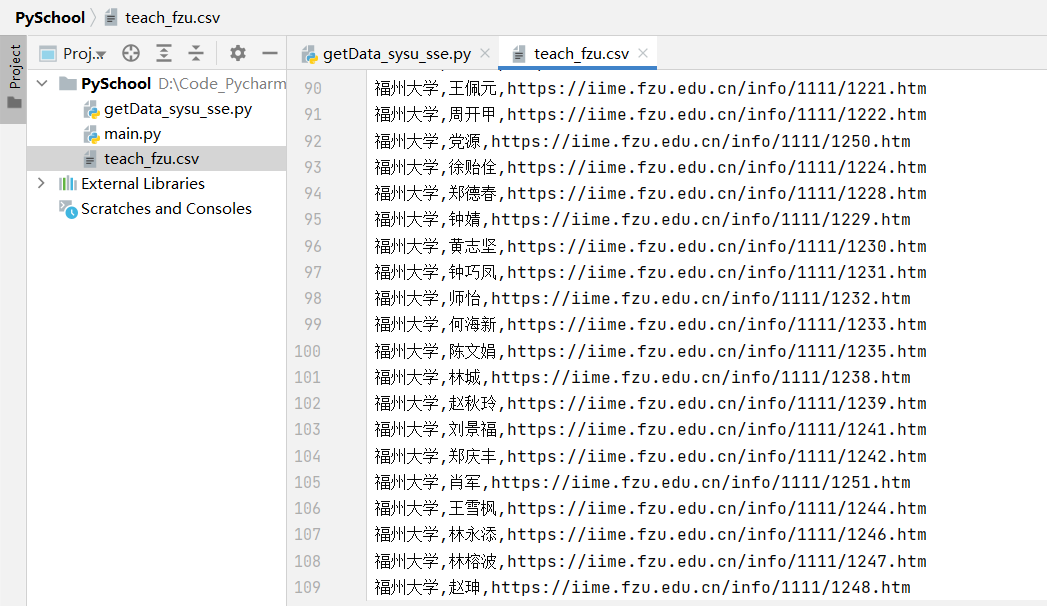The width and height of the screenshot is (1047, 606).
Task: Close the getData_sysu_sse.py tab
Action: pyautogui.click(x=485, y=53)
